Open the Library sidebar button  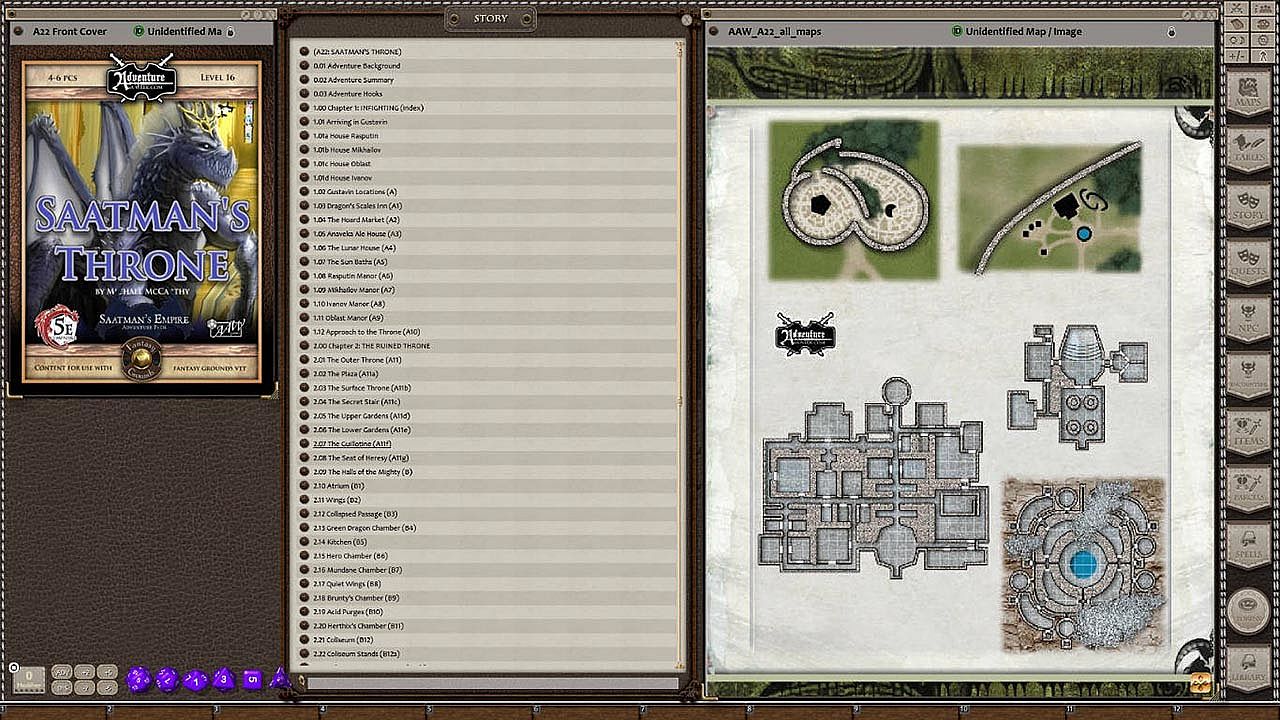coord(1248,666)
